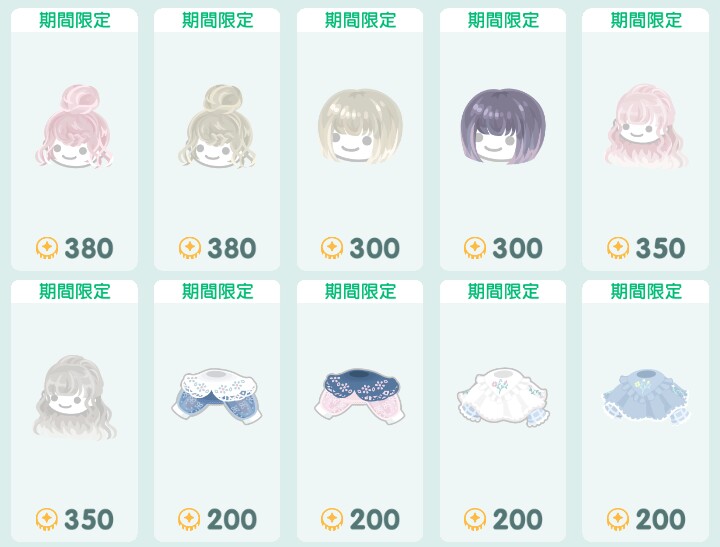Click coin icon on blue frilly blouse price
Screen dimensions: 720x547
coord(618,519)
